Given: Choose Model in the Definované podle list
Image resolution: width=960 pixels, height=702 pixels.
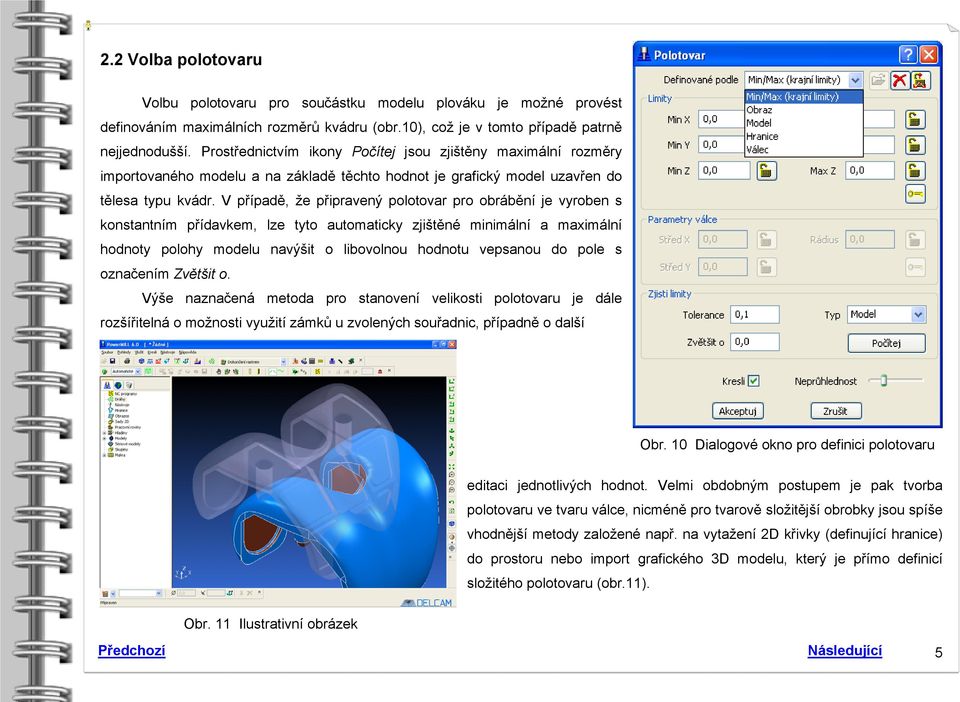Looking at the screenshot, I should (x=804, y=123).
